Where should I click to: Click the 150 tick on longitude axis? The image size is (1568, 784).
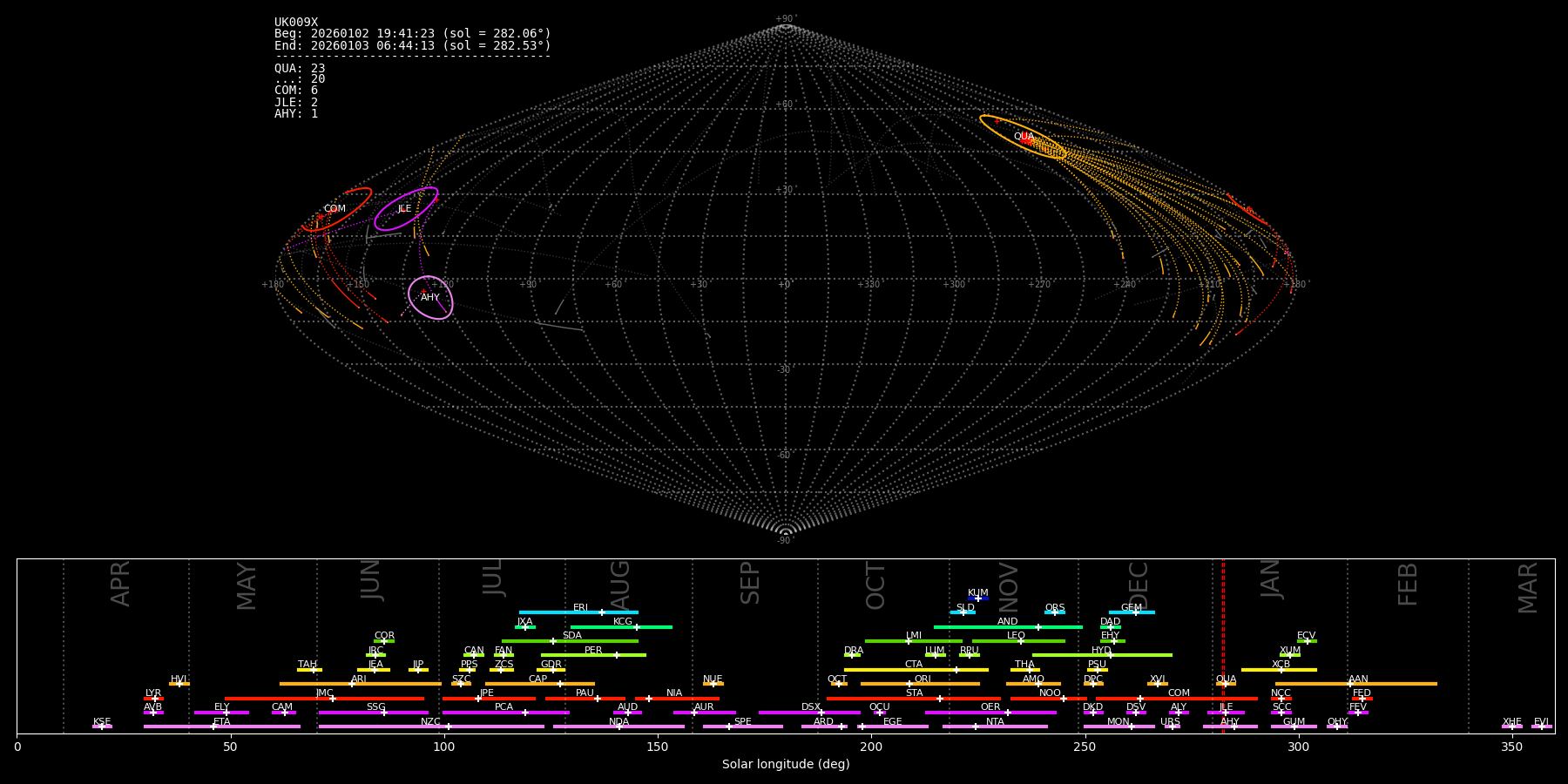tap(658, 747)
